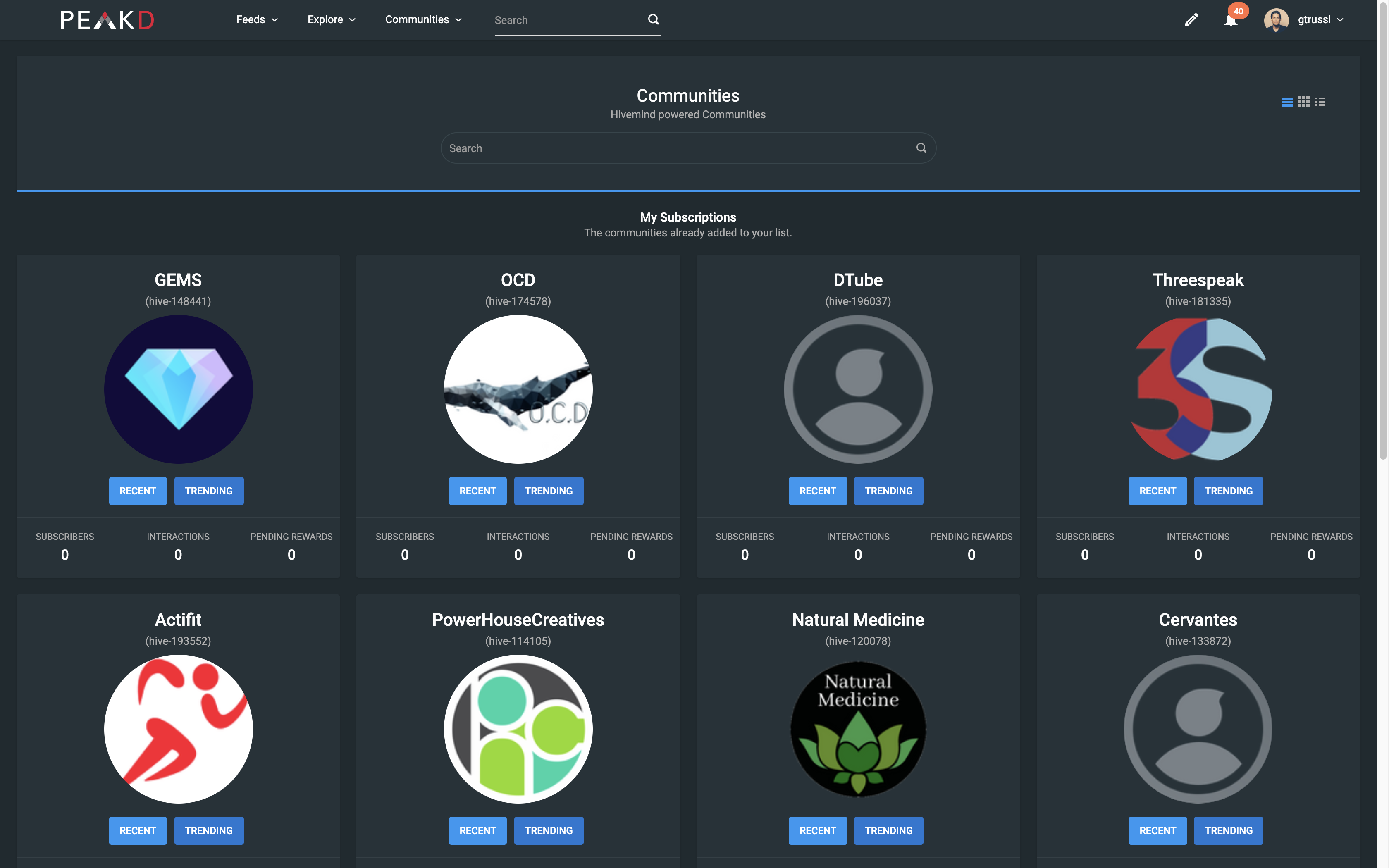The height and width of the screenshot is (868, 1389).
Task: Open the Communities dropdown menu
Action: coord(424,19)
